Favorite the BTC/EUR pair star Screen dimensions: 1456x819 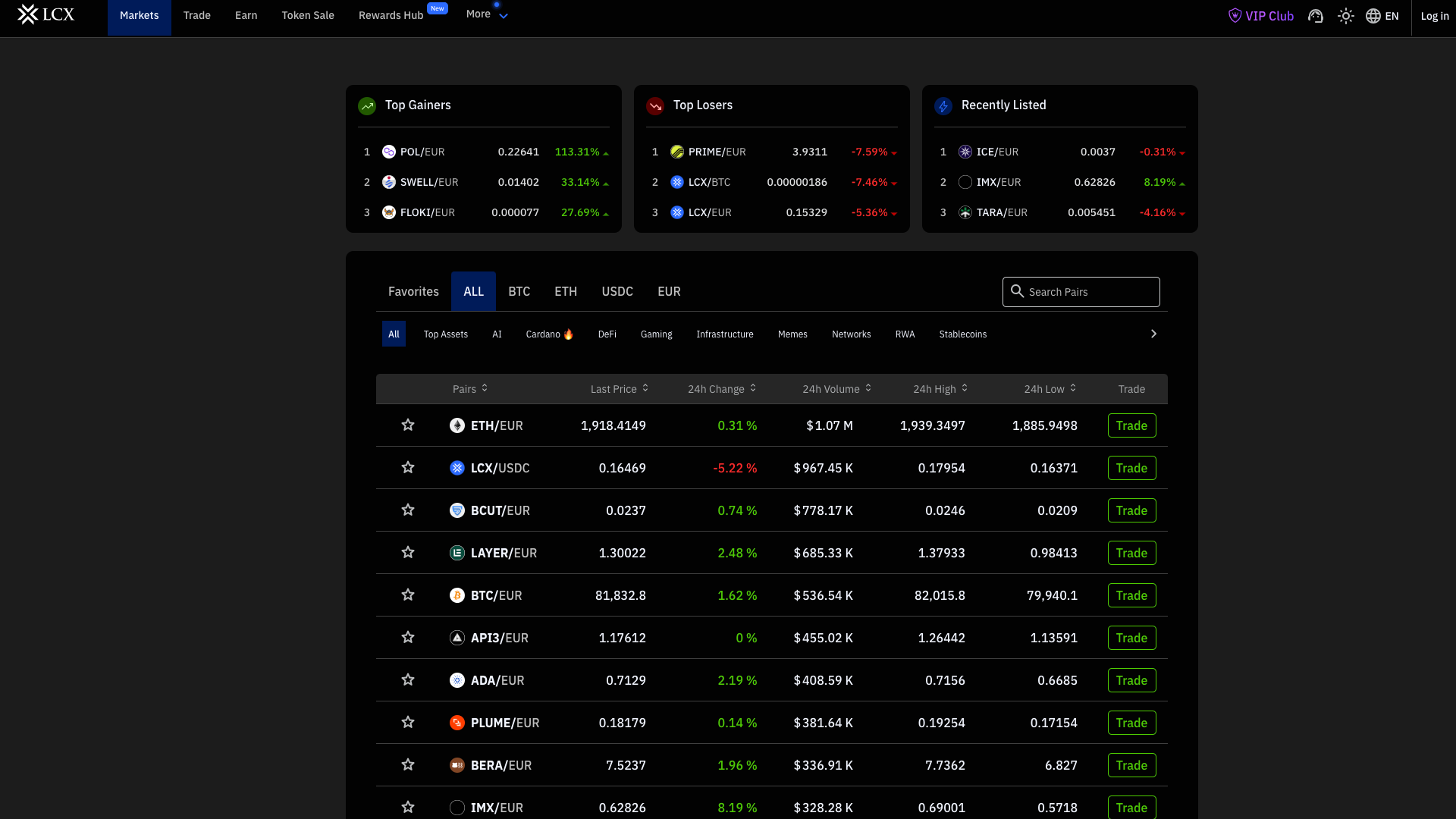(x=408, y=595)
